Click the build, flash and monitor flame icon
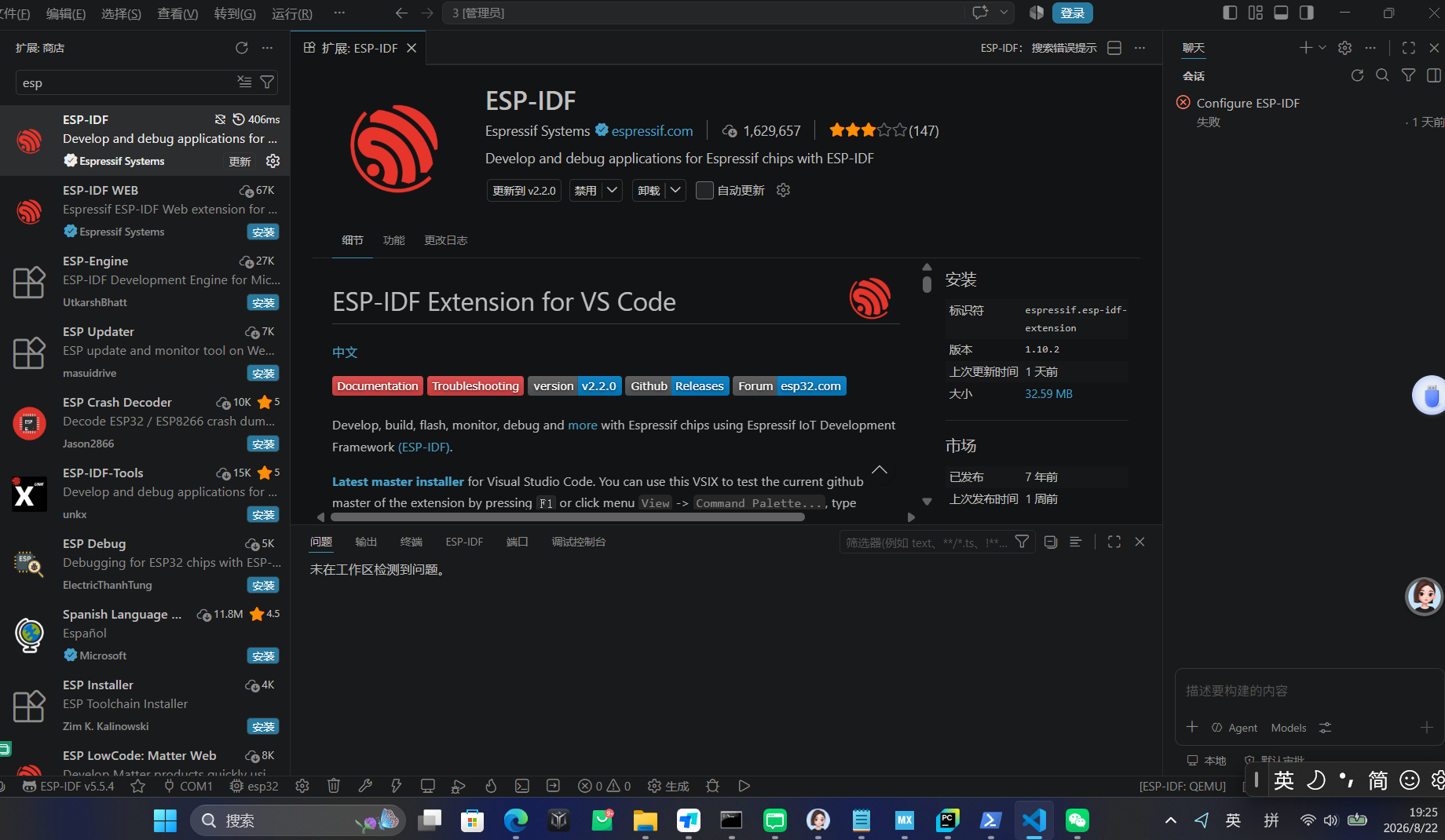The height and width of the screenshot is (840, 1445). pyautogui.click(x=491, y=786)
